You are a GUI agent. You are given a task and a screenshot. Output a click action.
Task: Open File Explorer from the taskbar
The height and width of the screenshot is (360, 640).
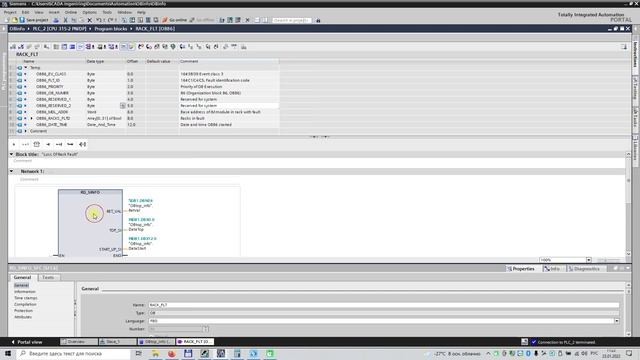[156, 353]
